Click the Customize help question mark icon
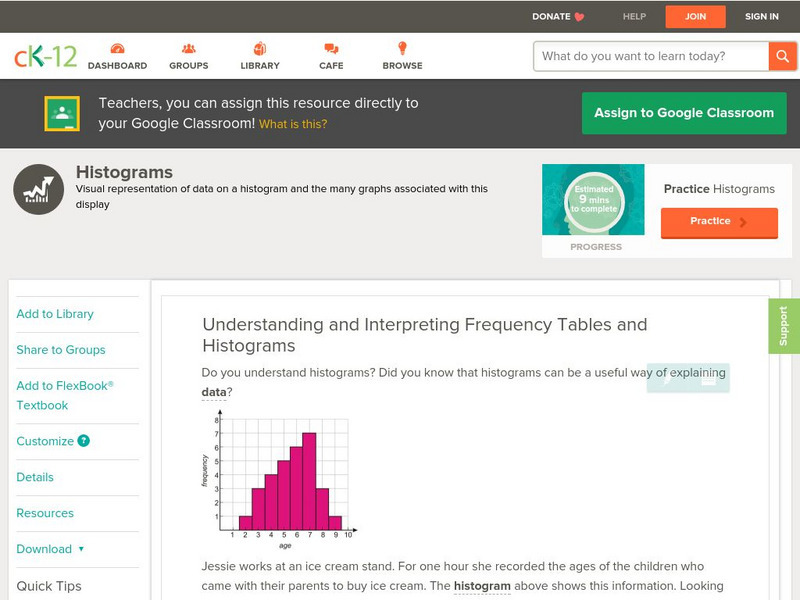 pyautogui.click(x=84, y=441)
